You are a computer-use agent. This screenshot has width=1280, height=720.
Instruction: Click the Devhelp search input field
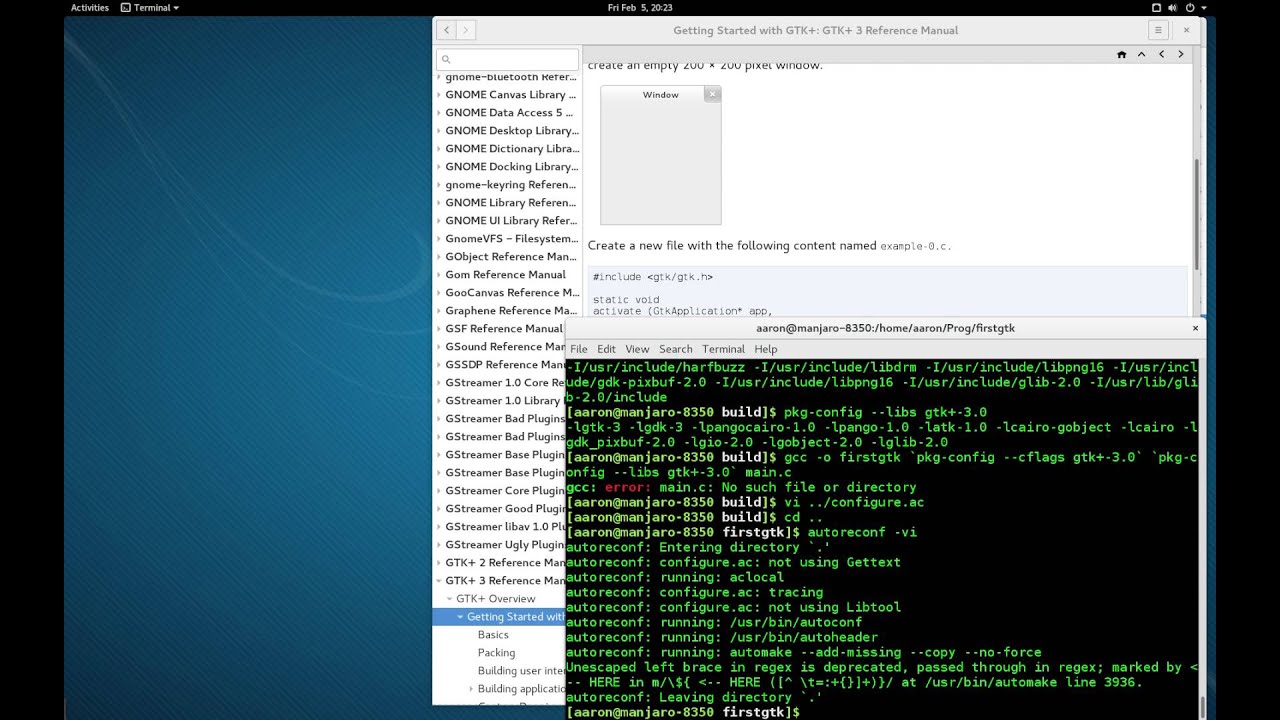pyautogui.click(x=508, y=59)
